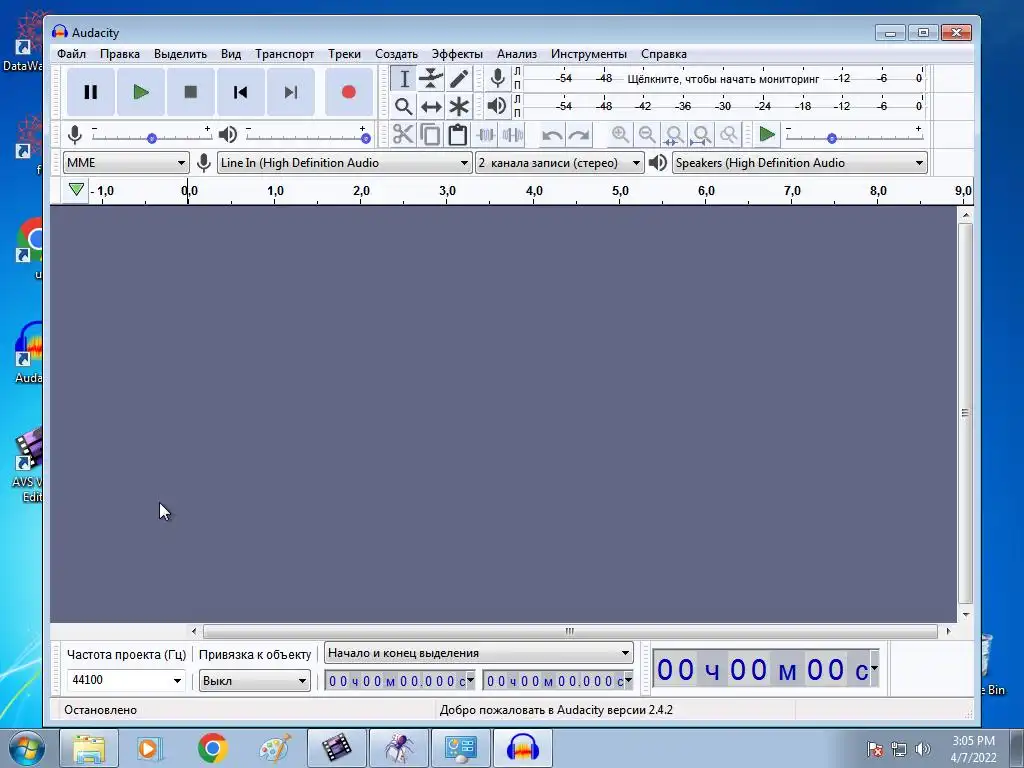Click the green timeline playhead triangle
The height and width of the screenshot is (768, 1024).
click(76, 189)
